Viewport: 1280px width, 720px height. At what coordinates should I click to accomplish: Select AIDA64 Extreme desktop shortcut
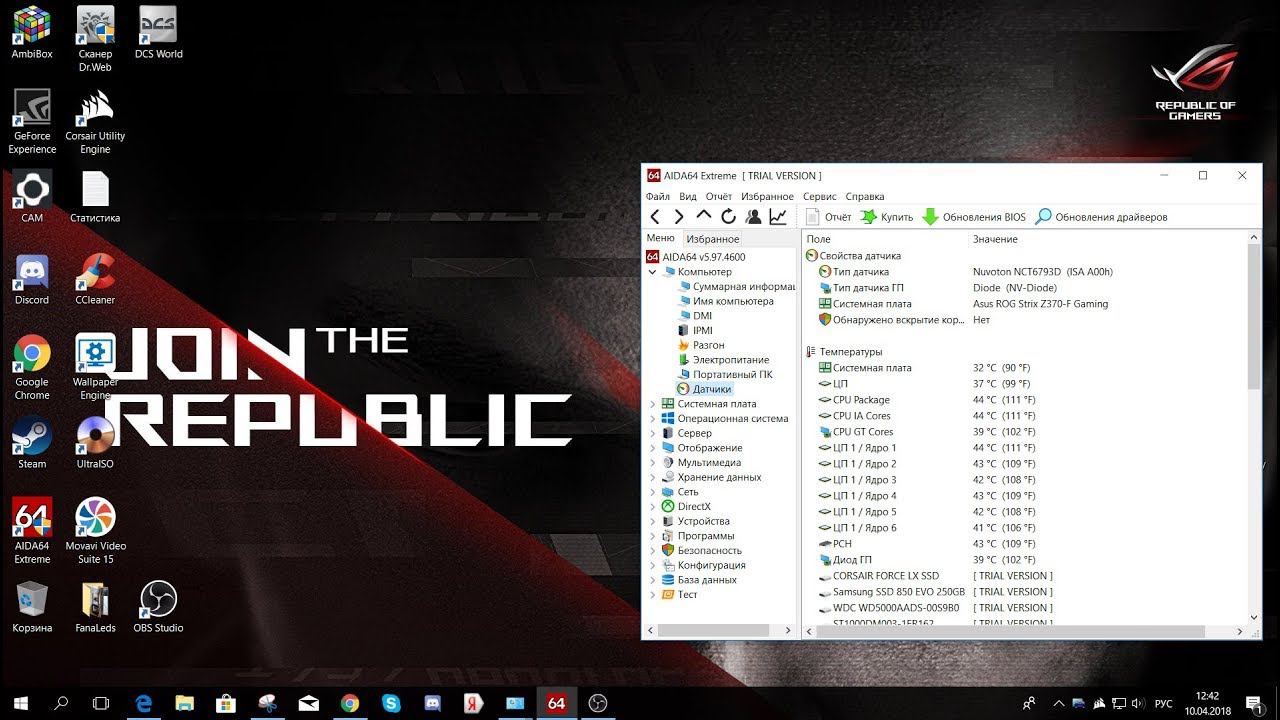coord(32,531)
